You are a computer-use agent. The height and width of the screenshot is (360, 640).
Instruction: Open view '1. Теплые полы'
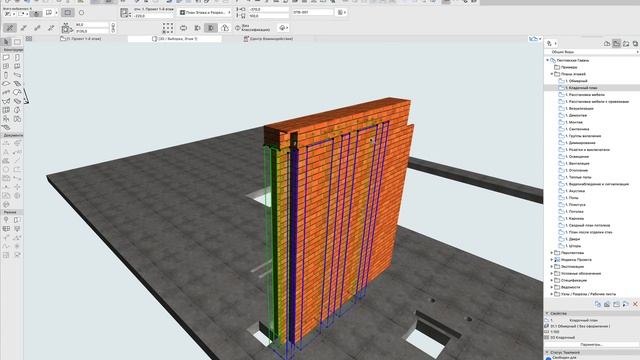[x=578, y=177]
